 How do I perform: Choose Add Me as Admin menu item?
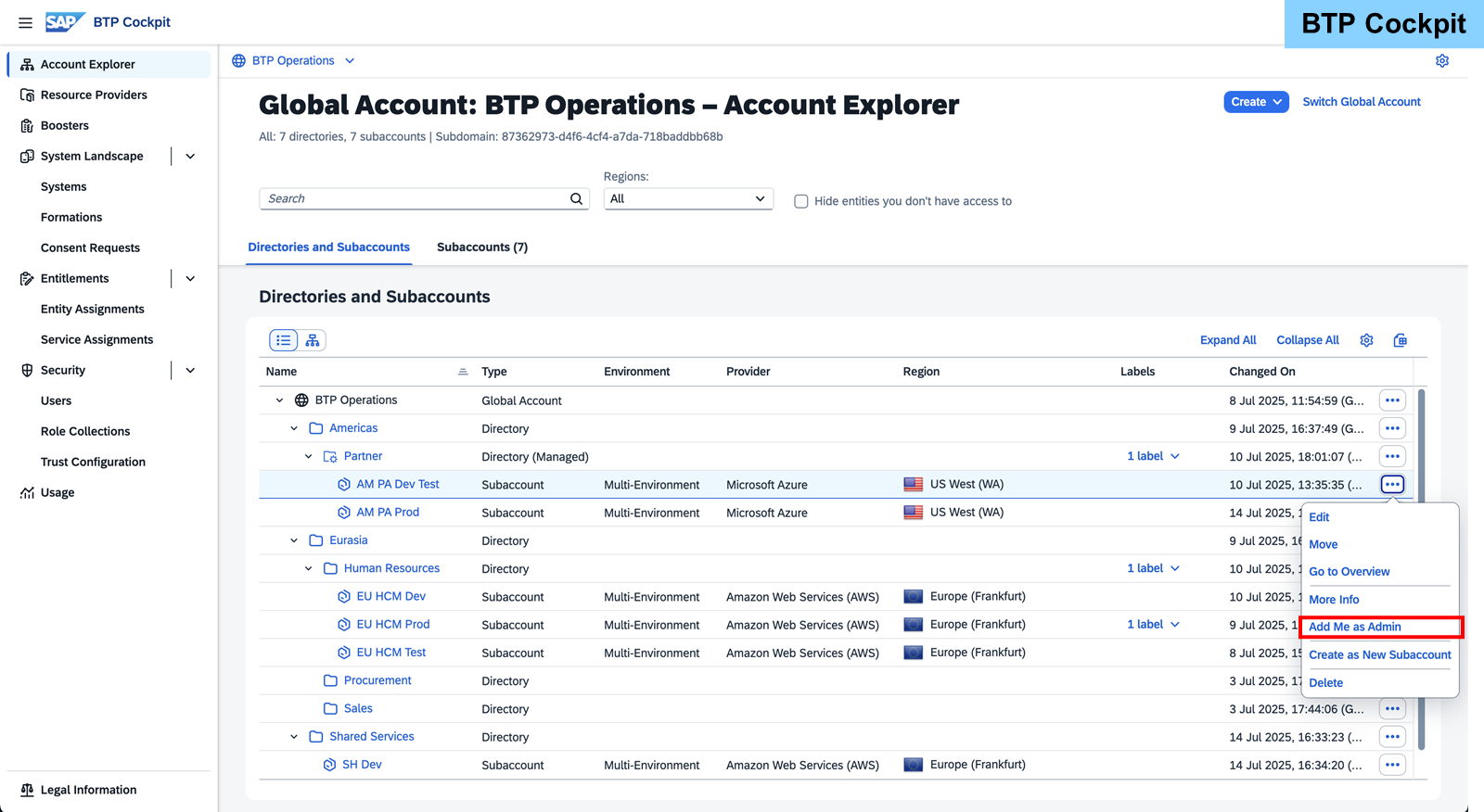(1355, 627)
